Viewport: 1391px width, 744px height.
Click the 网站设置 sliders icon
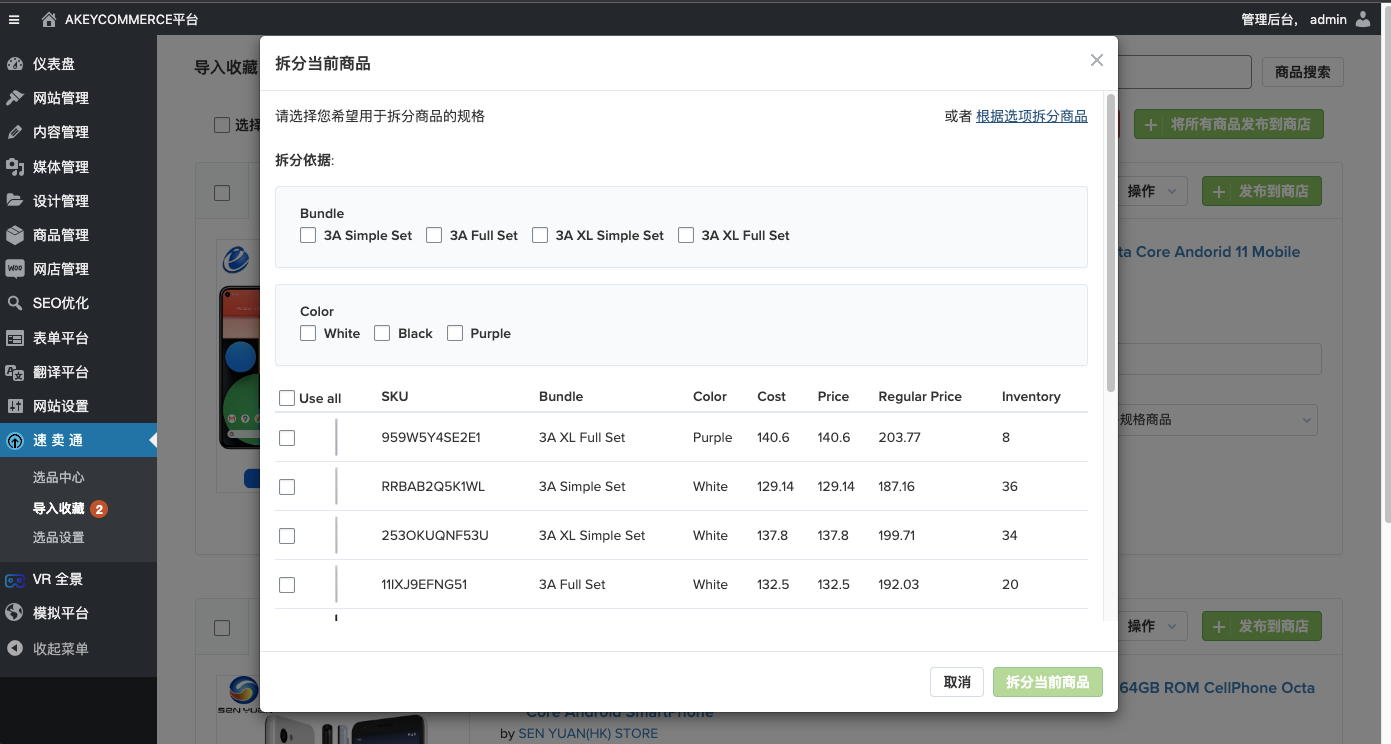click(x=15, y=406)
